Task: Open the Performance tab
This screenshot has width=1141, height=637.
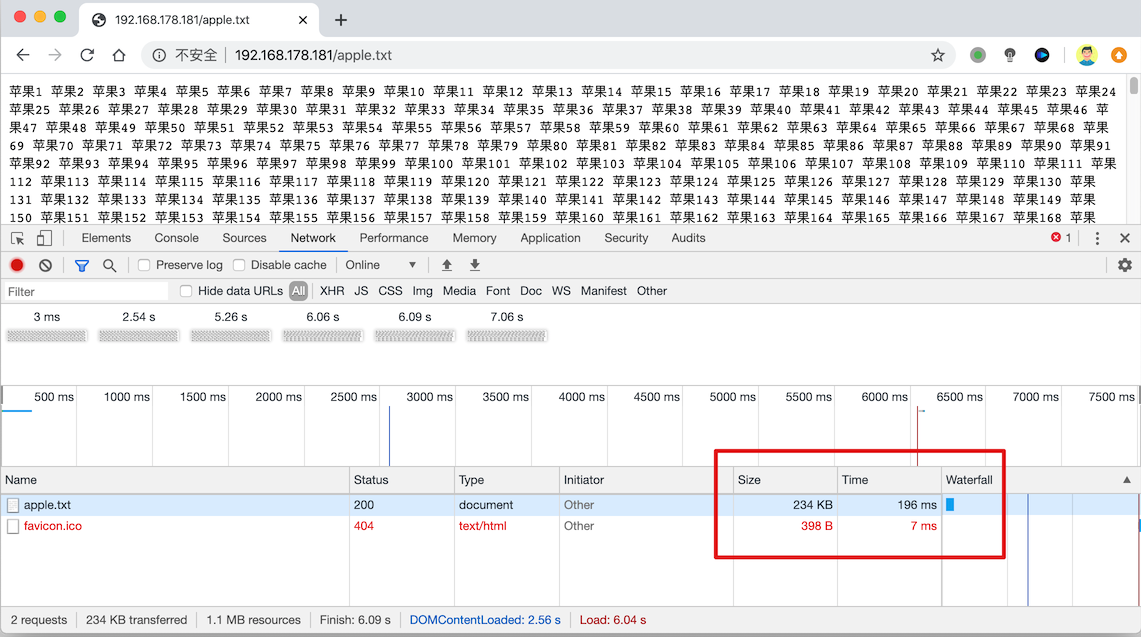Action: [x=394, y=238]
